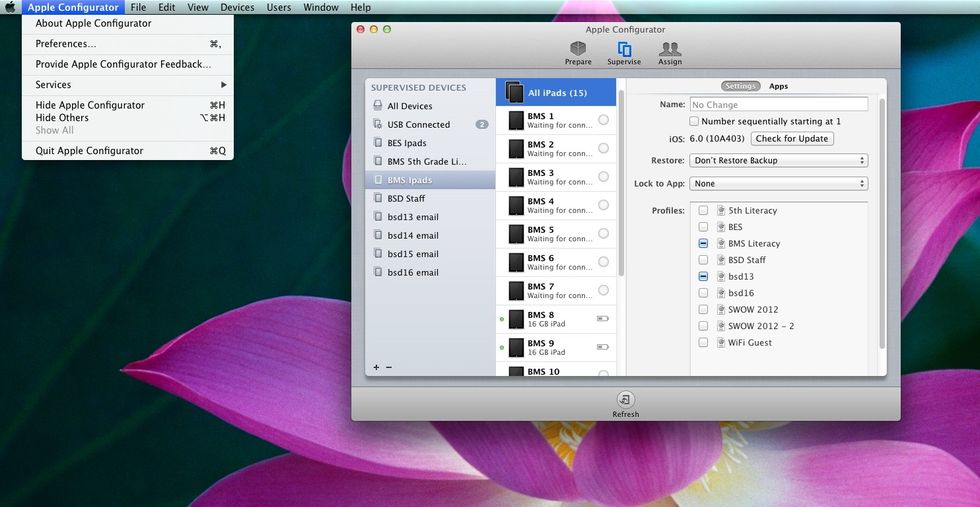The height and width of the screenshot is (507, 980).
Task: Click the SWOW 2012 profile icon
Action: 721,309
